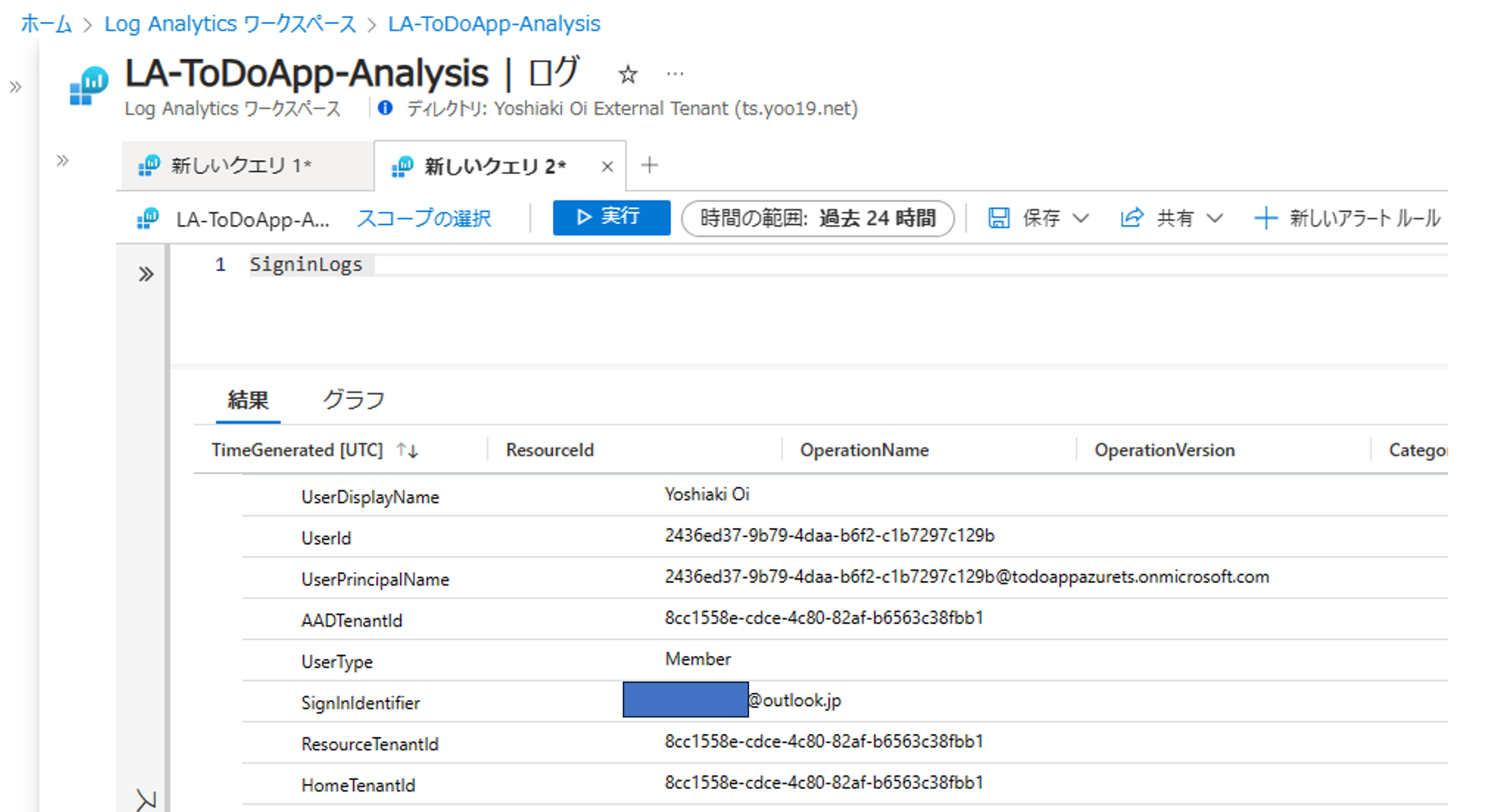Select the todoappazurets.onmicrosoft.com principal name value
This screenshot has height=812, width=1509.
coord(967,577)
